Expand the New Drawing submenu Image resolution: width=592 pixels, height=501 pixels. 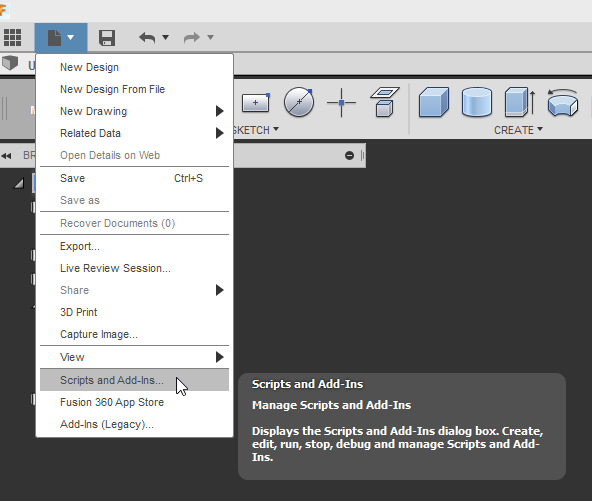click(x=134, y=111)
